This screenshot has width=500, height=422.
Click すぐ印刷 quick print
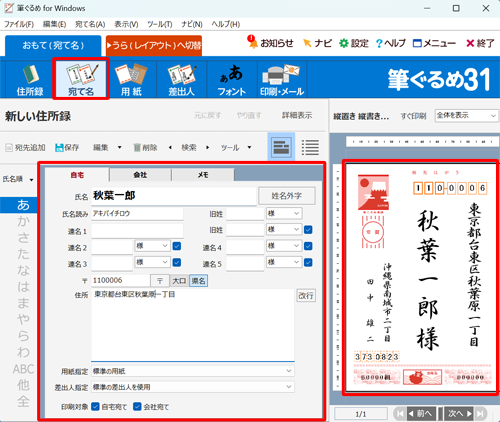413,116
